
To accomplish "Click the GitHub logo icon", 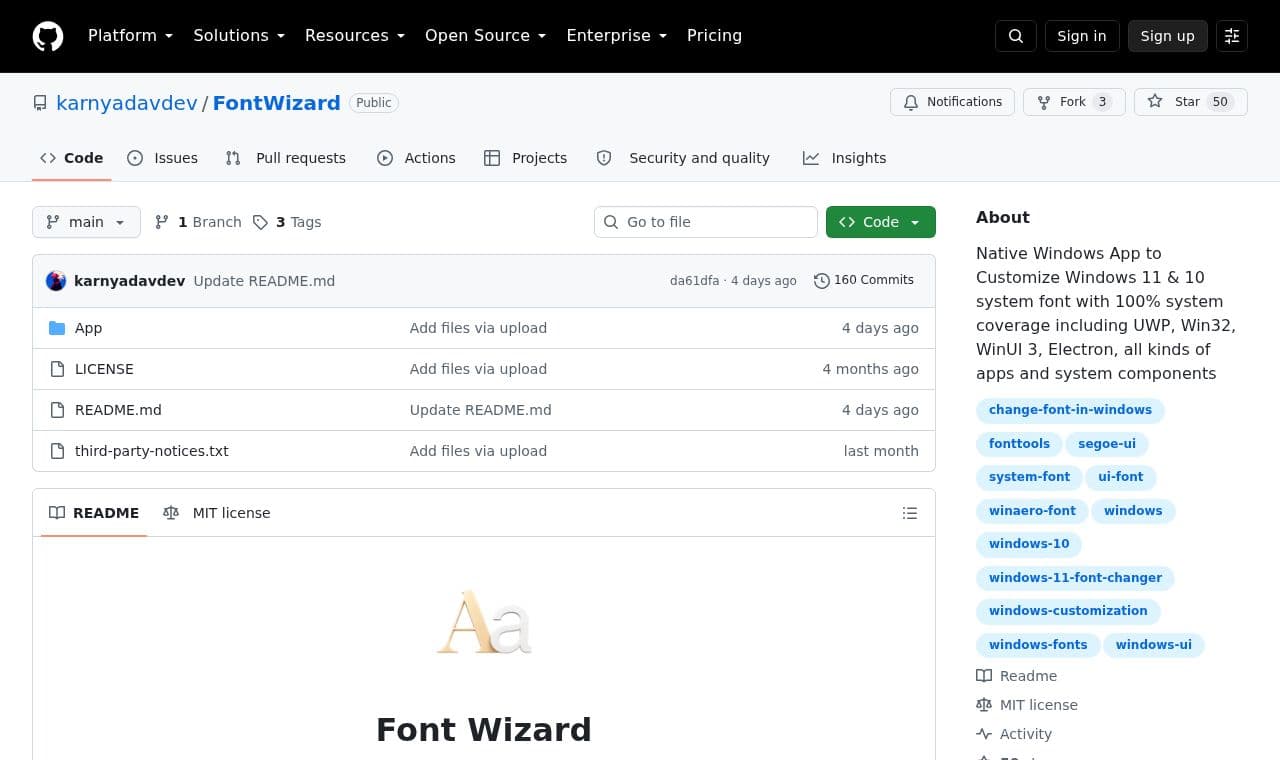I will pos(48,36).
